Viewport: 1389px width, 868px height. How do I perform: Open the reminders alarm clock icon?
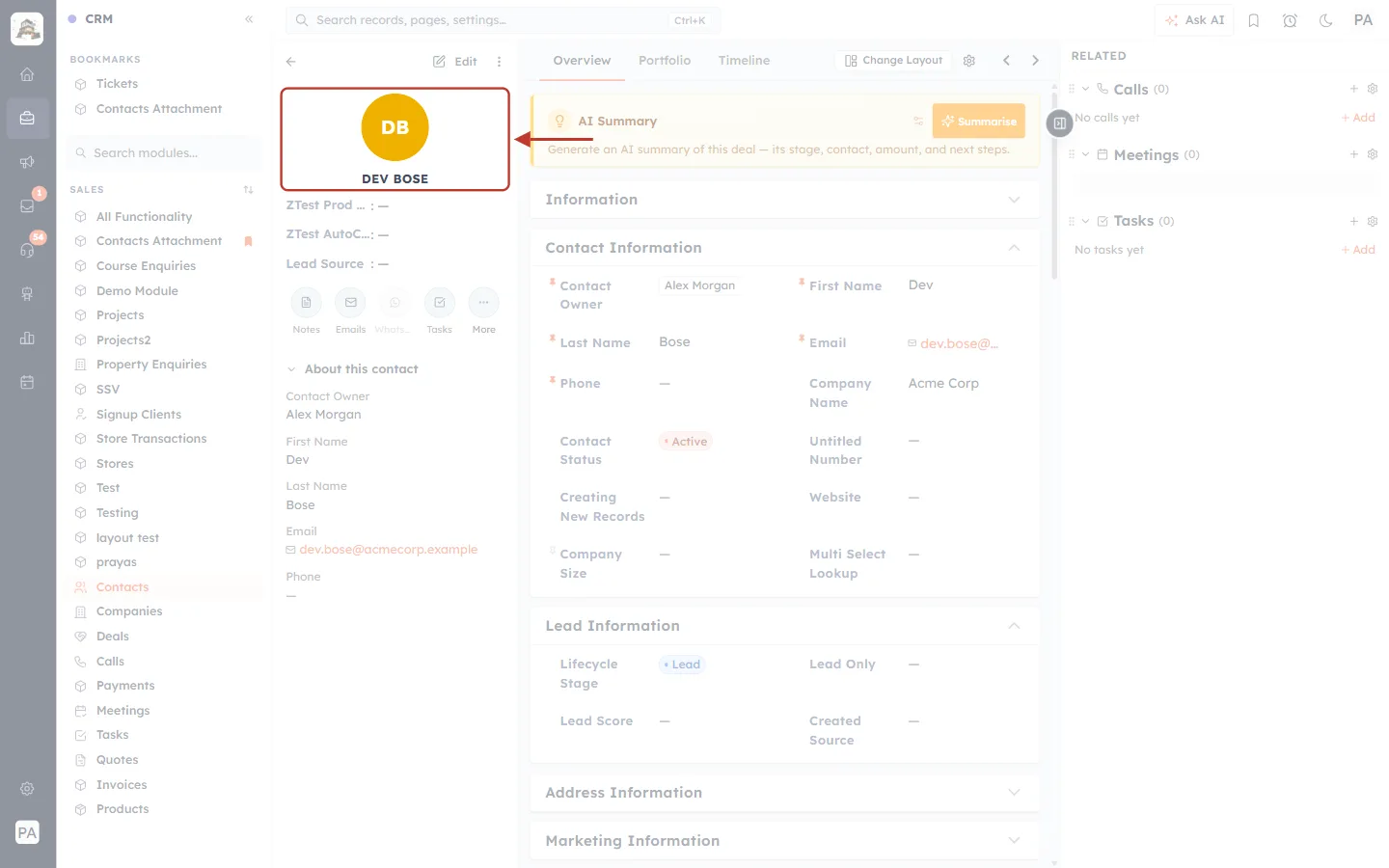point(1290,20)
